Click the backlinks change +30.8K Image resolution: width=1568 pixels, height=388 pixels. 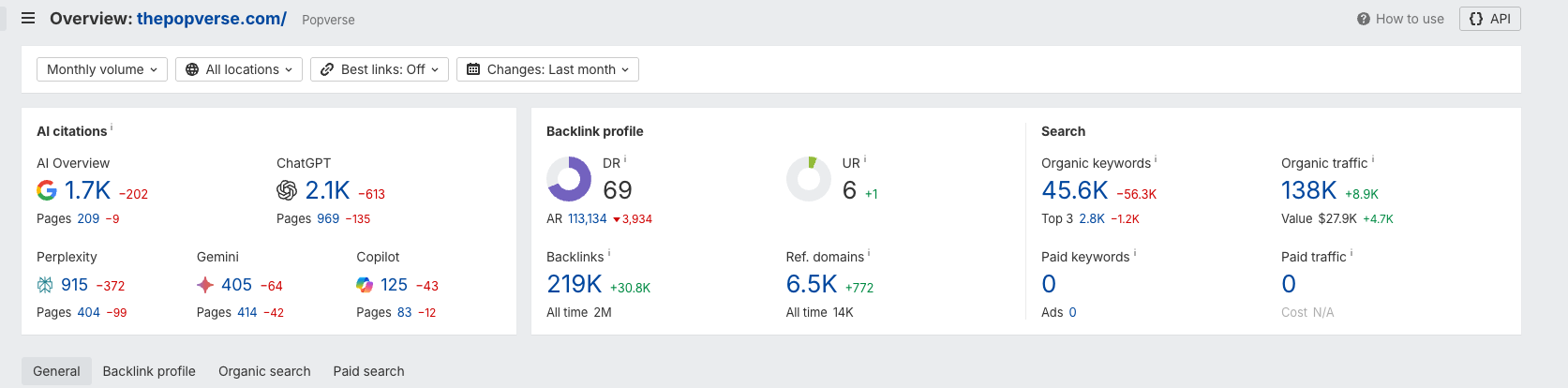(630, 288)
